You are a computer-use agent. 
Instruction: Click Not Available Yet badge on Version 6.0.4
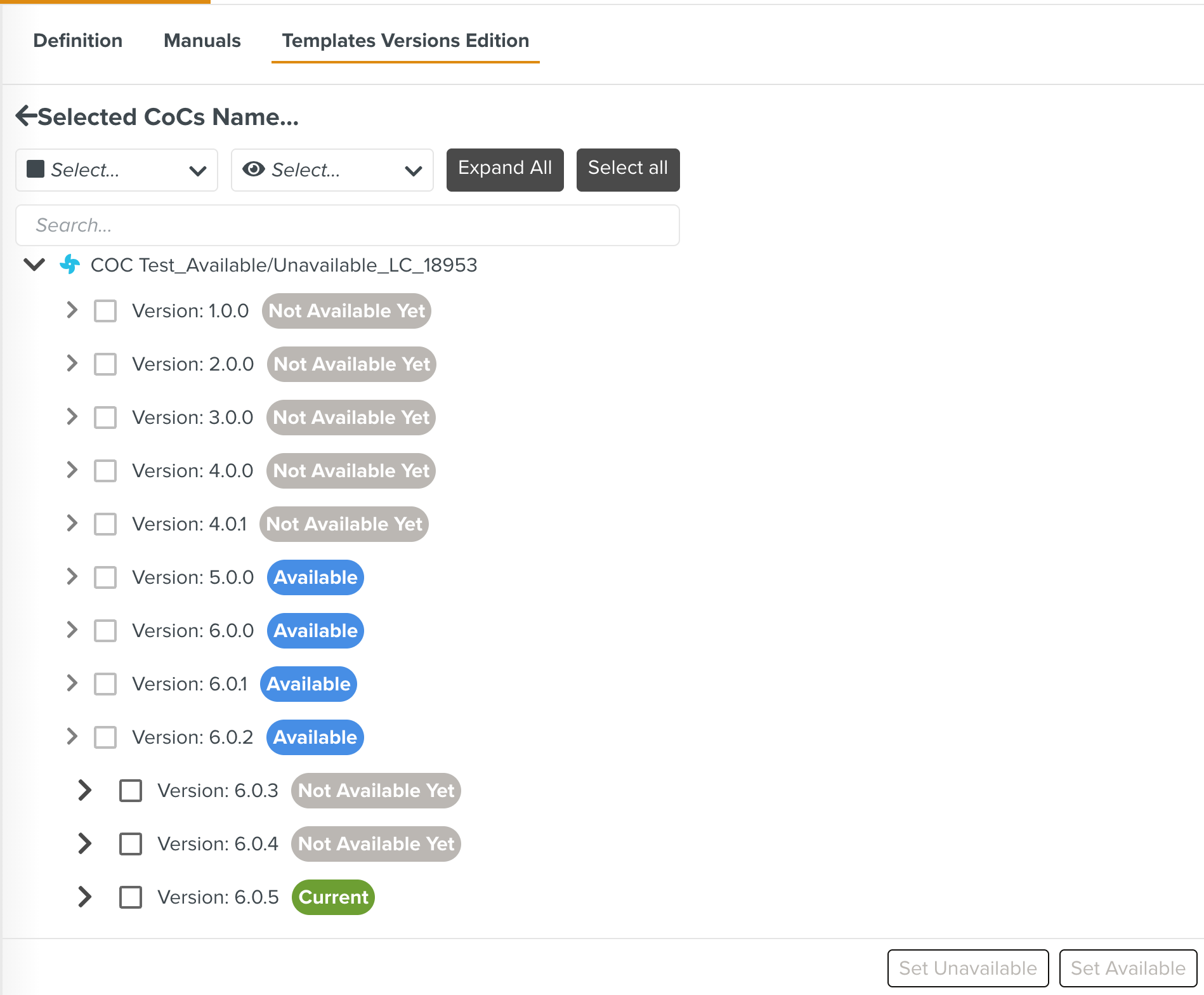pos(376,844)
